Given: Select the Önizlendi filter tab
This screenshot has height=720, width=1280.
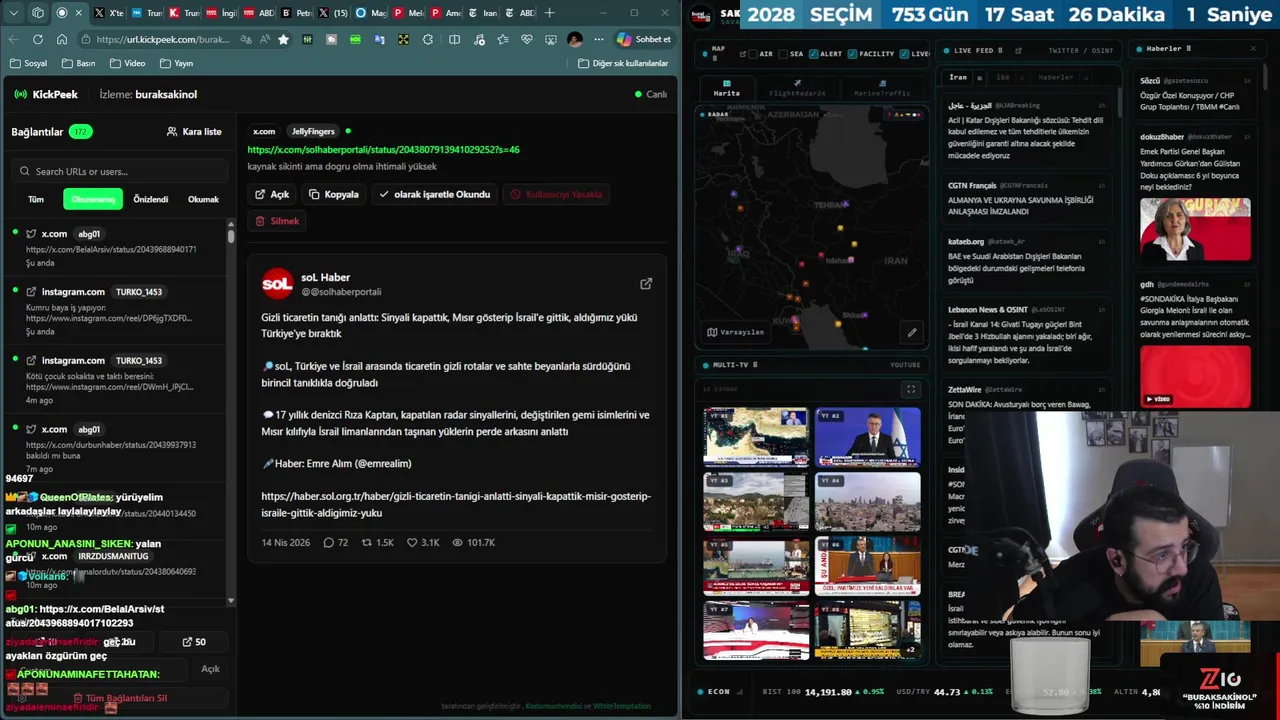Looking at the screenshot, I should 151,199.
